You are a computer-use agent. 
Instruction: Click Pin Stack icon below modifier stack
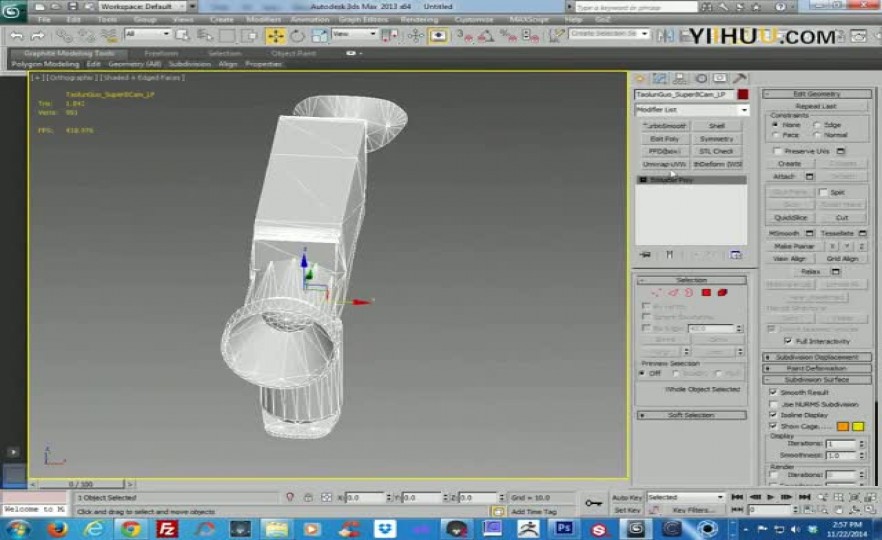tap(645, 255)
